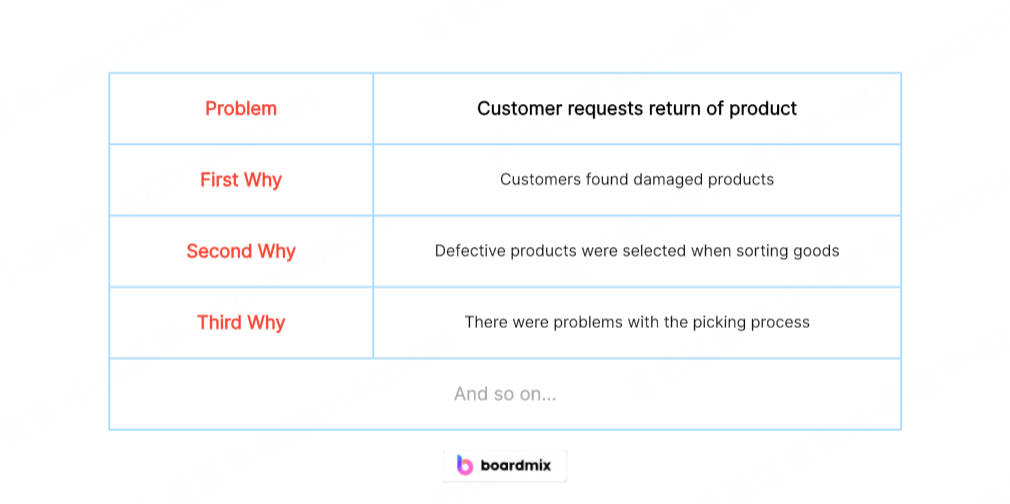Click the boardmix watermark badge

click(x=505, y=465)
